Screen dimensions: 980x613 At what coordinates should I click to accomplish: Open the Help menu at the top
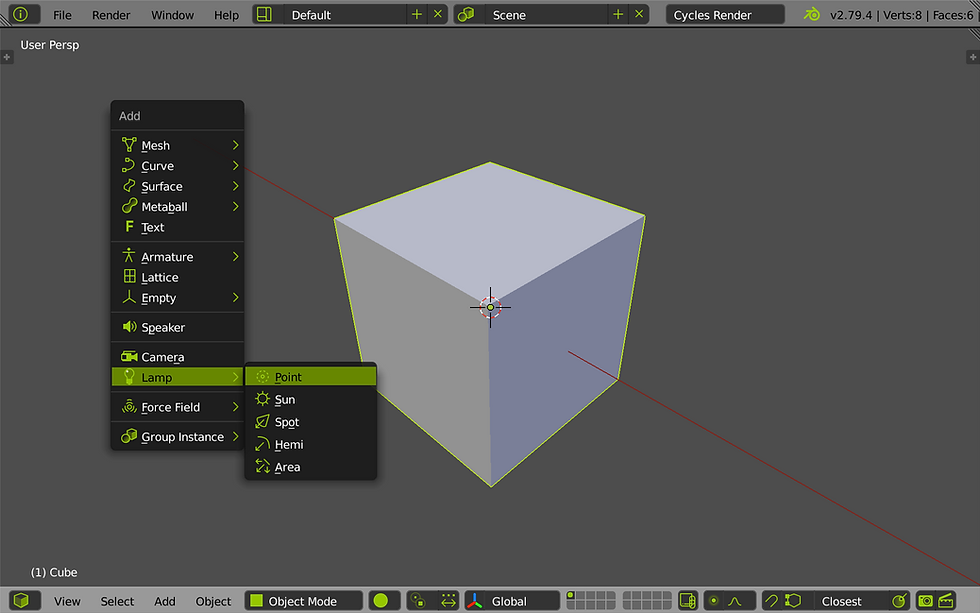226,14
